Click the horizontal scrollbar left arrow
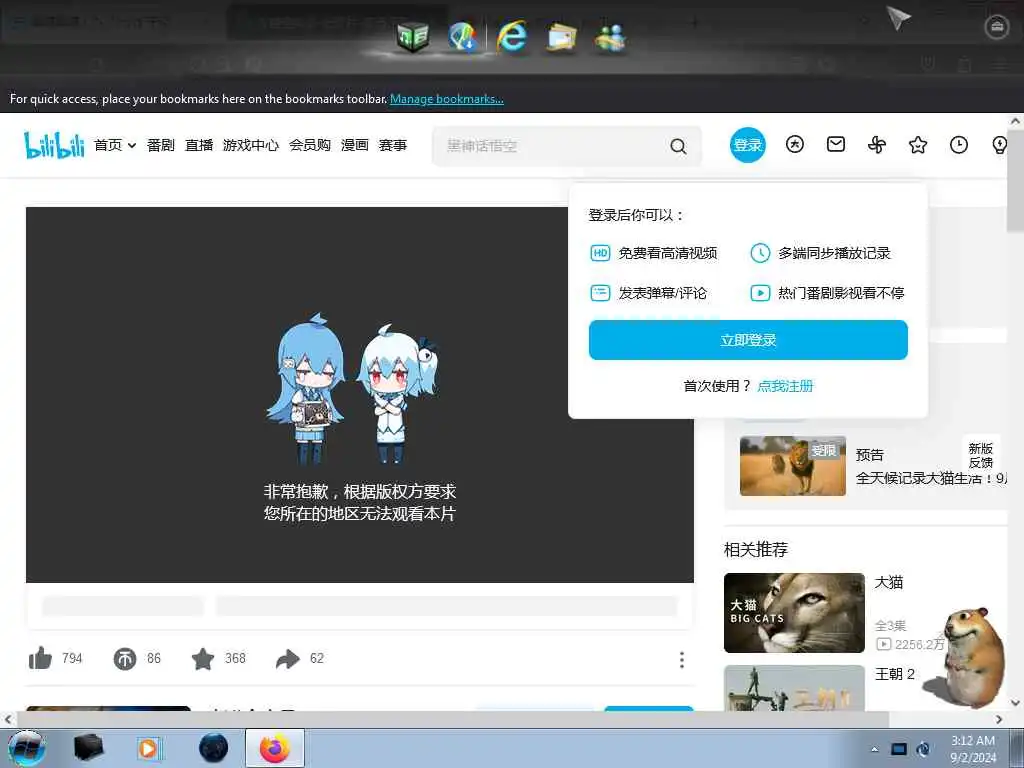This screenshot has width=1024, height=768. tap(7, 719)
